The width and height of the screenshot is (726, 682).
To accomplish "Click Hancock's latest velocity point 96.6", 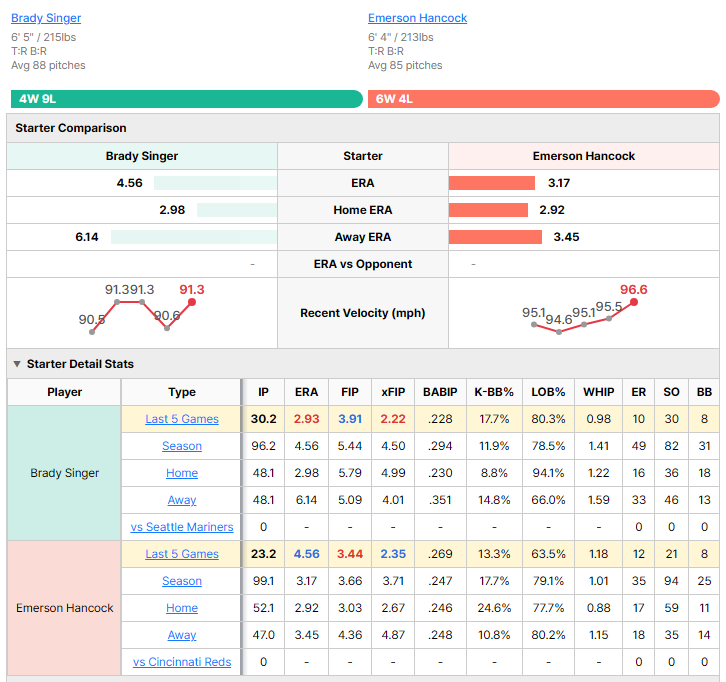I will coord(634,302).
